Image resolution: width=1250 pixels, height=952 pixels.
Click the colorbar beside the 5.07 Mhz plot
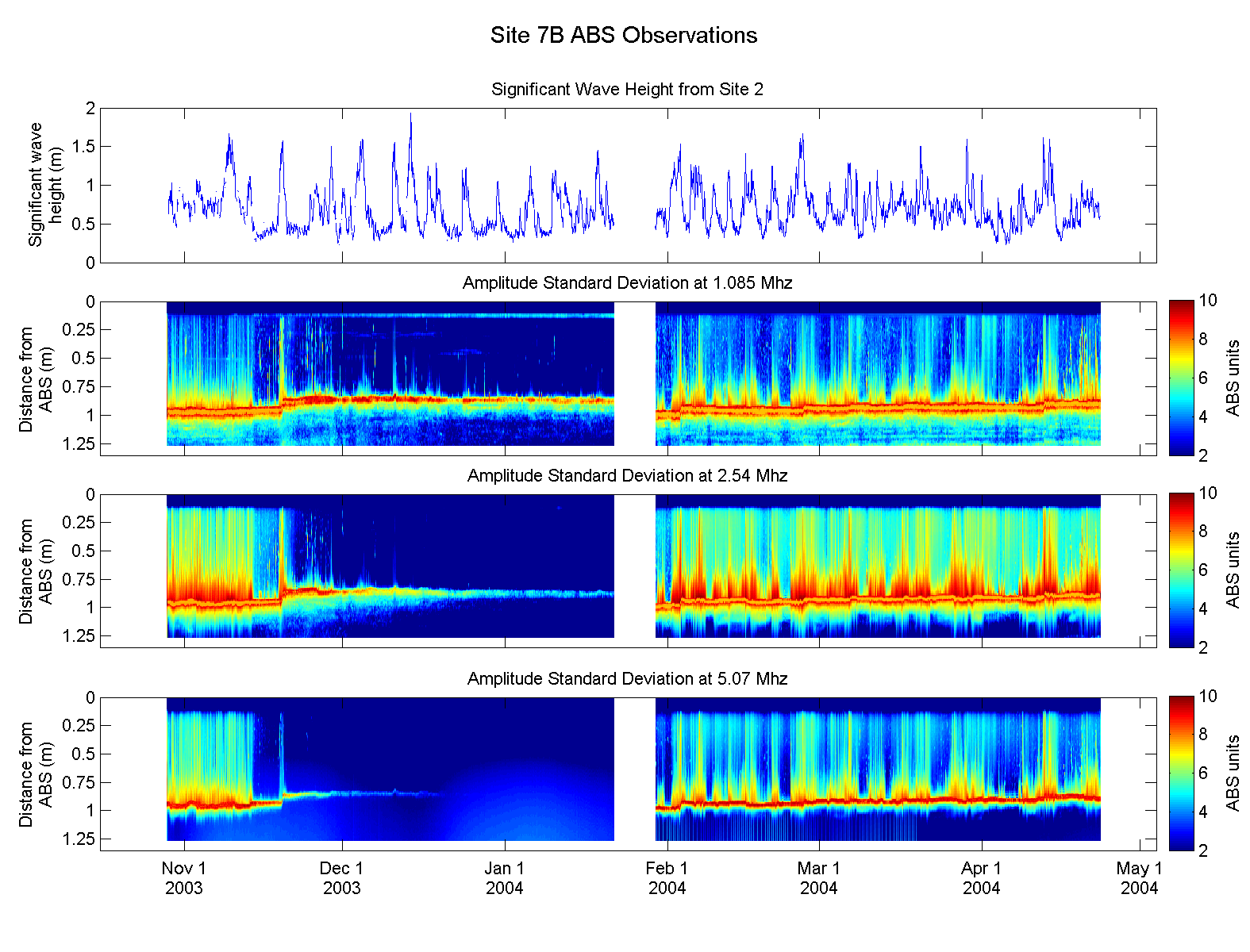coord(1181,773)
